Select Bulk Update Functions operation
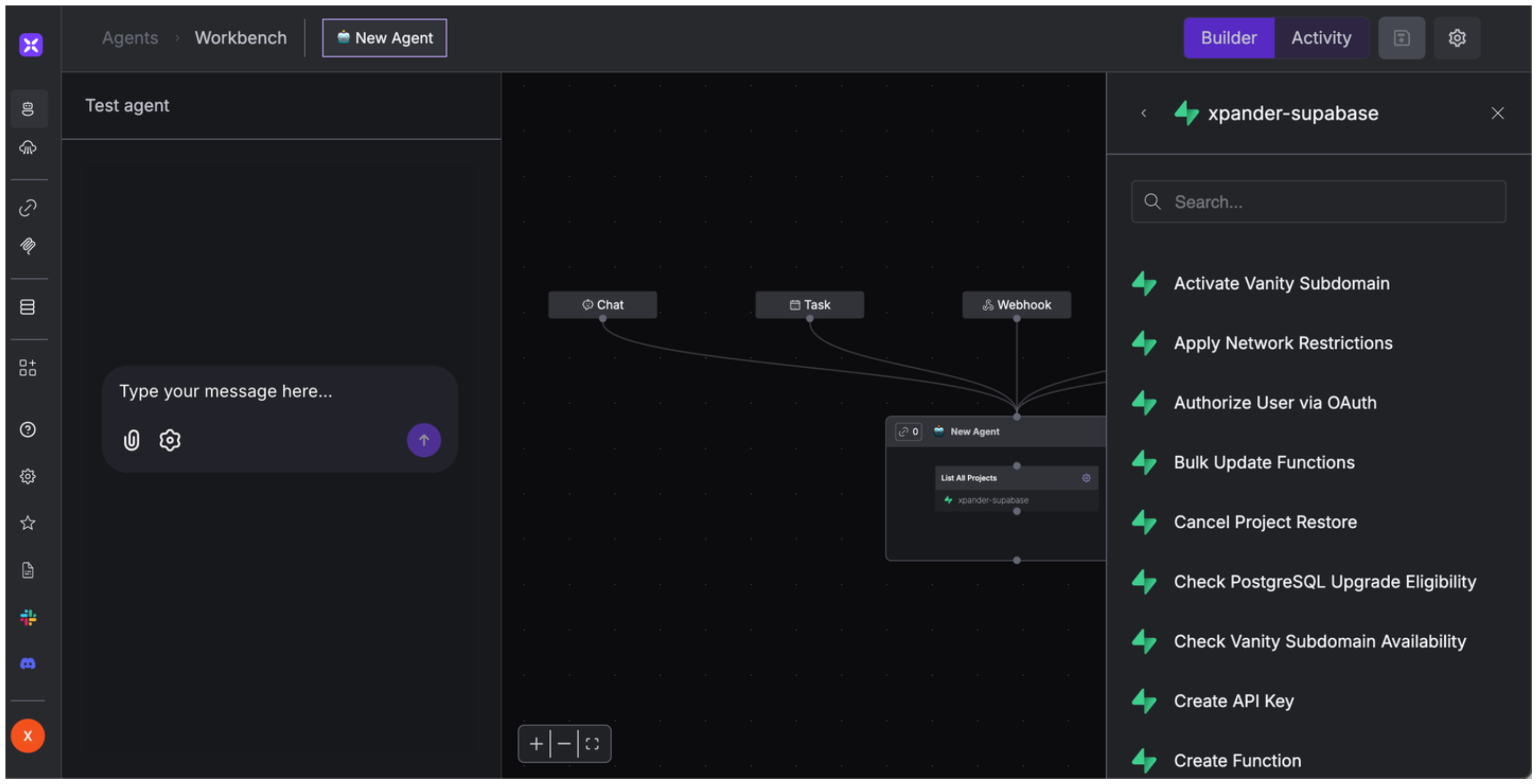The height and width of the screenshot is (784, 1537). 1264,462
